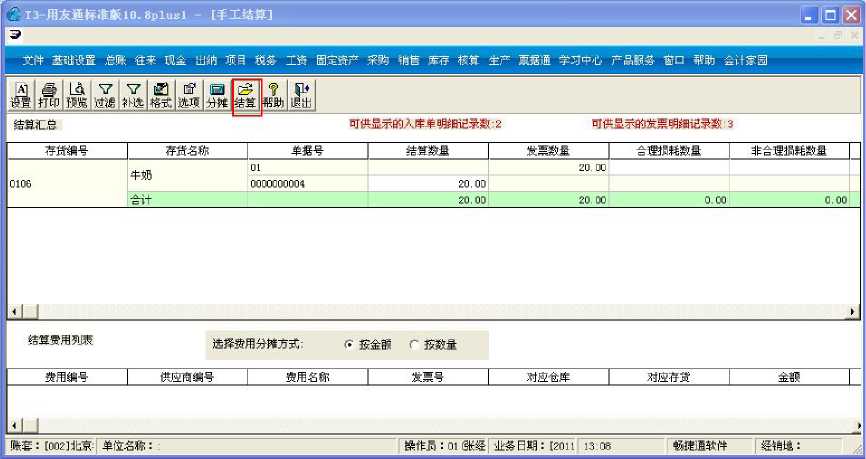Open the 出纳 menu

(x=205, y=61)
